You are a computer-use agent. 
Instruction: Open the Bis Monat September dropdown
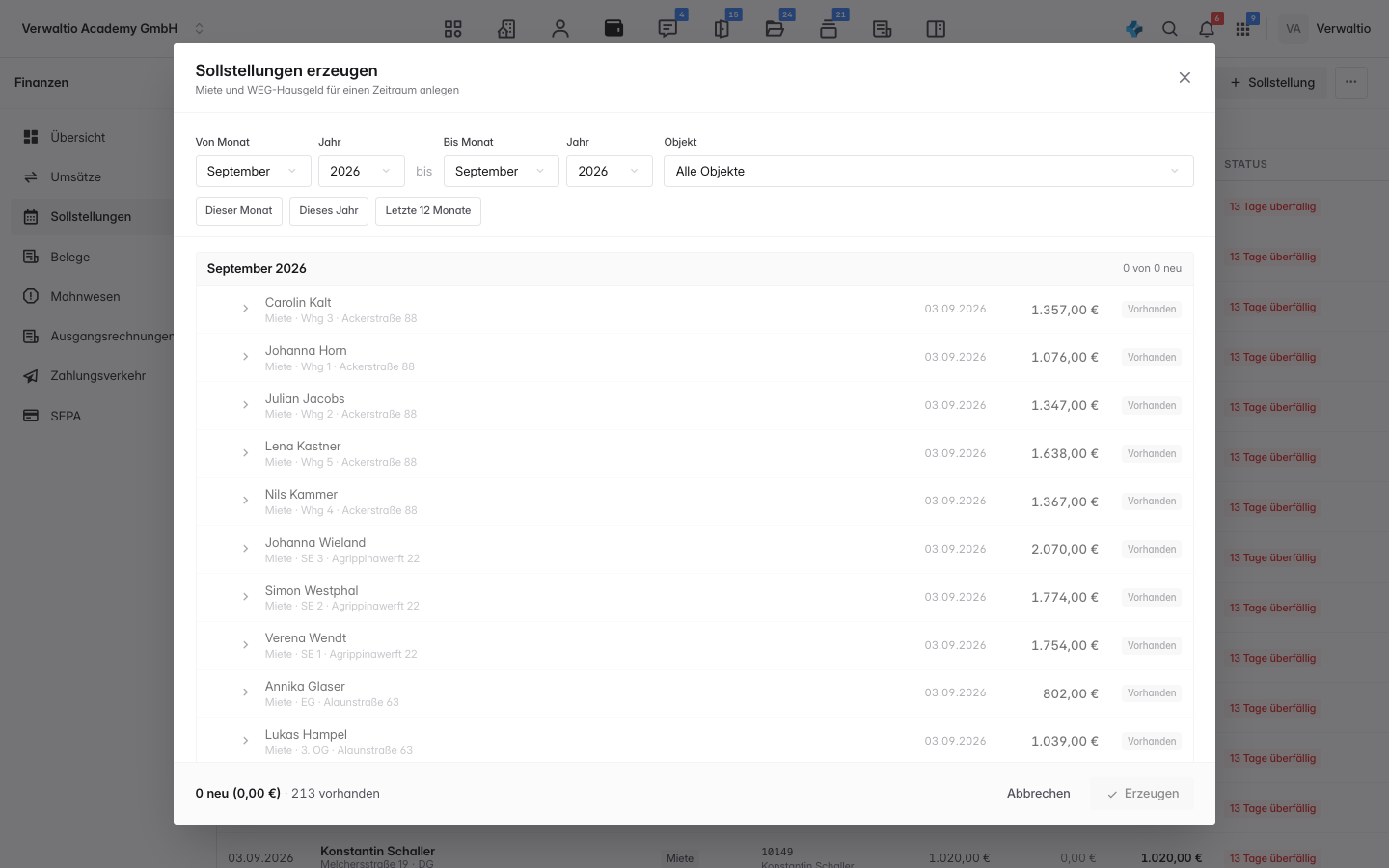[x=501, y=171]
